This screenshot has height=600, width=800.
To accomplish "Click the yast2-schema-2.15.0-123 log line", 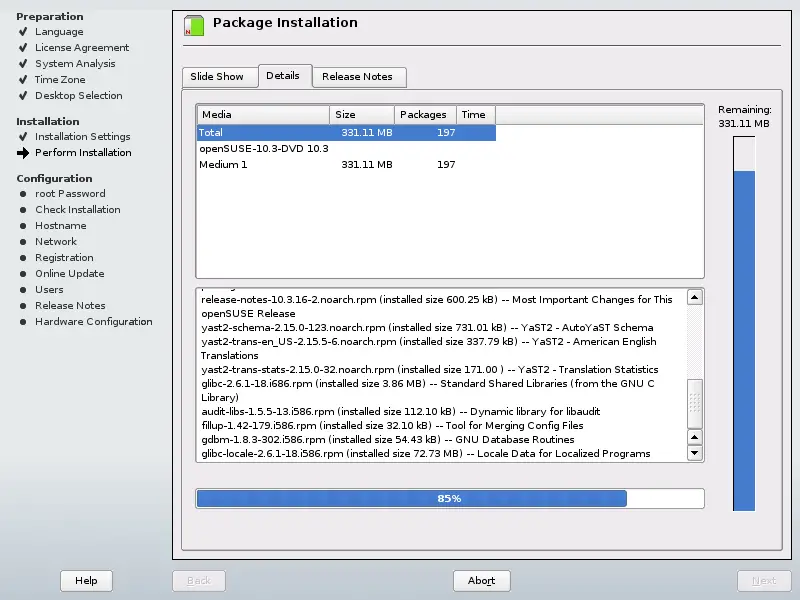I will click(427, 328).
